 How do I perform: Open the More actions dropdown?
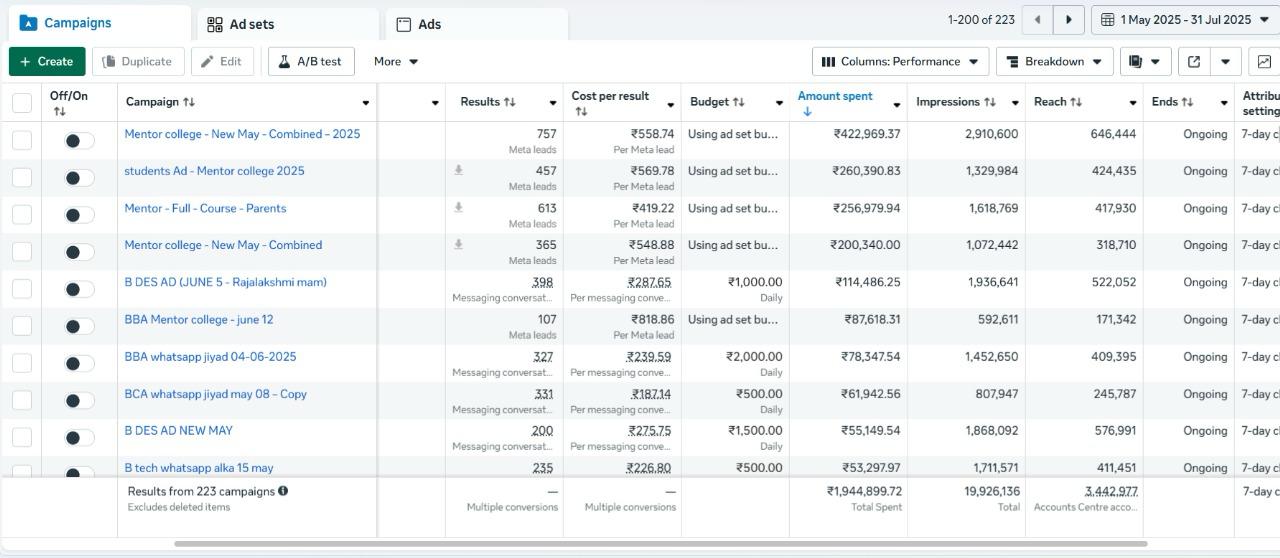(396, 61)
